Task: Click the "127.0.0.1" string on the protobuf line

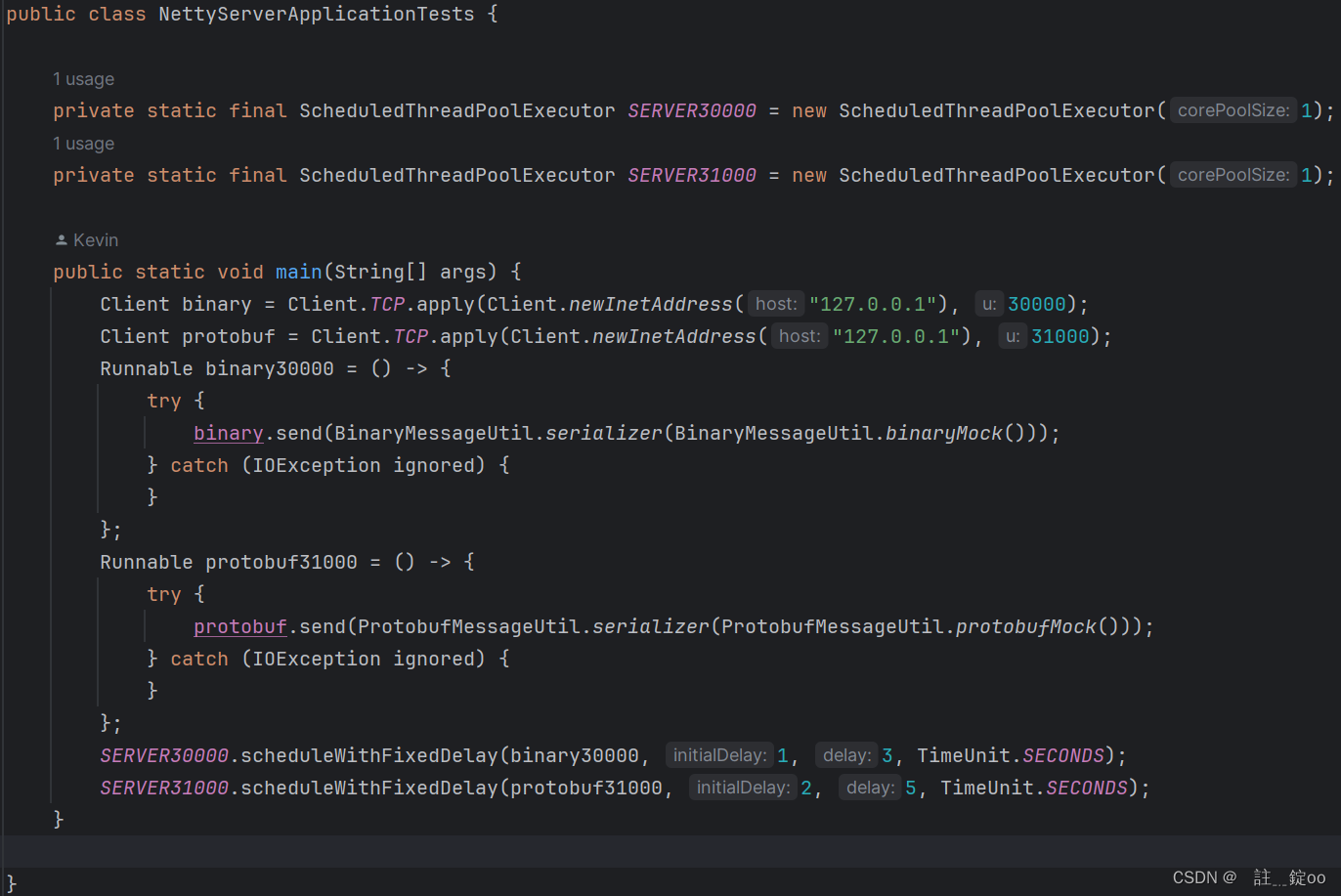Action: 896,336
